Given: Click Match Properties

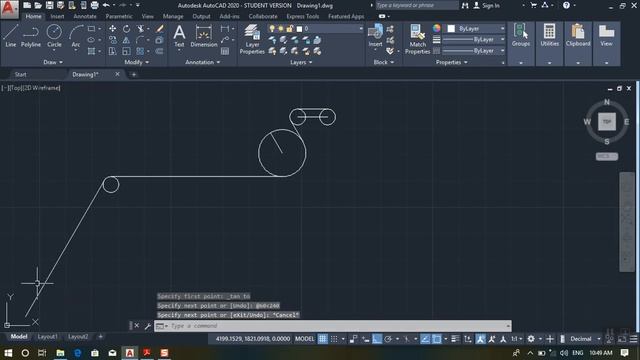Looking at the screenshot, I should (417, 39).
